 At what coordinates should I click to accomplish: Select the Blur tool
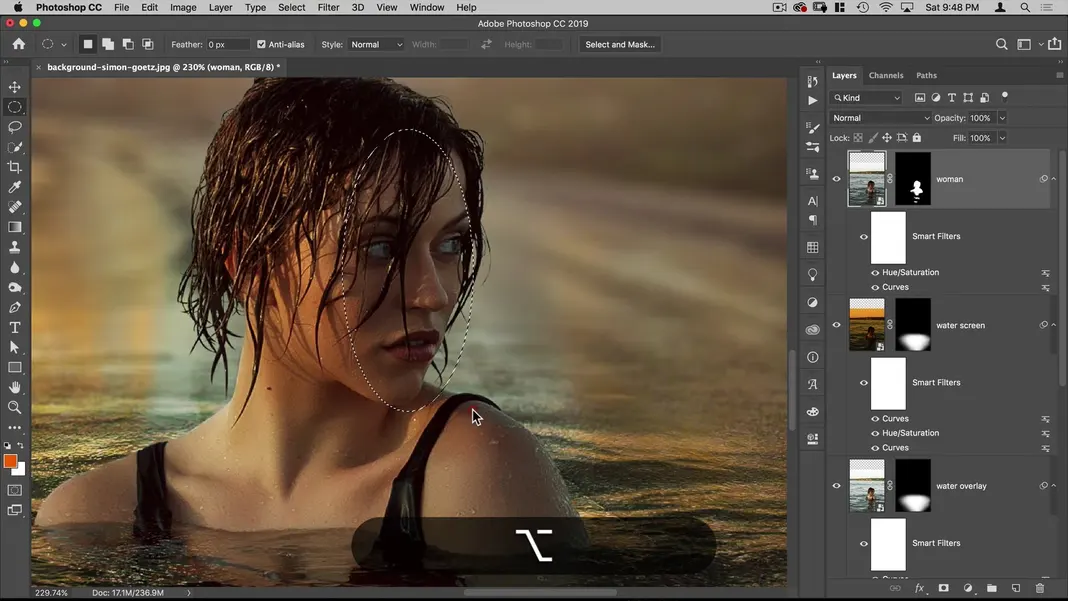click(x=14, y=268)
